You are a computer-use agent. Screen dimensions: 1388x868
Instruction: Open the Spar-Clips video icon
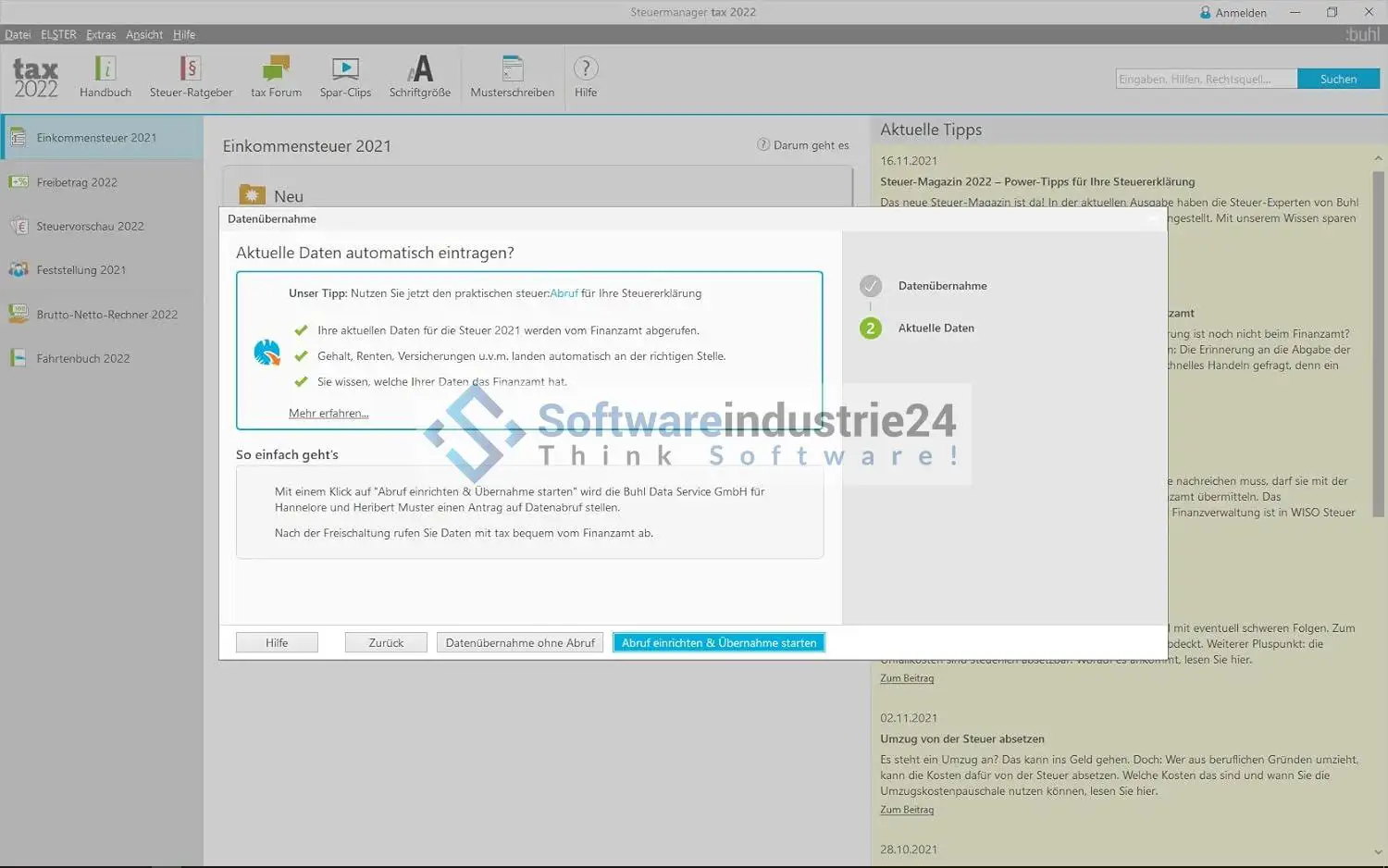[x=345, y=69]
